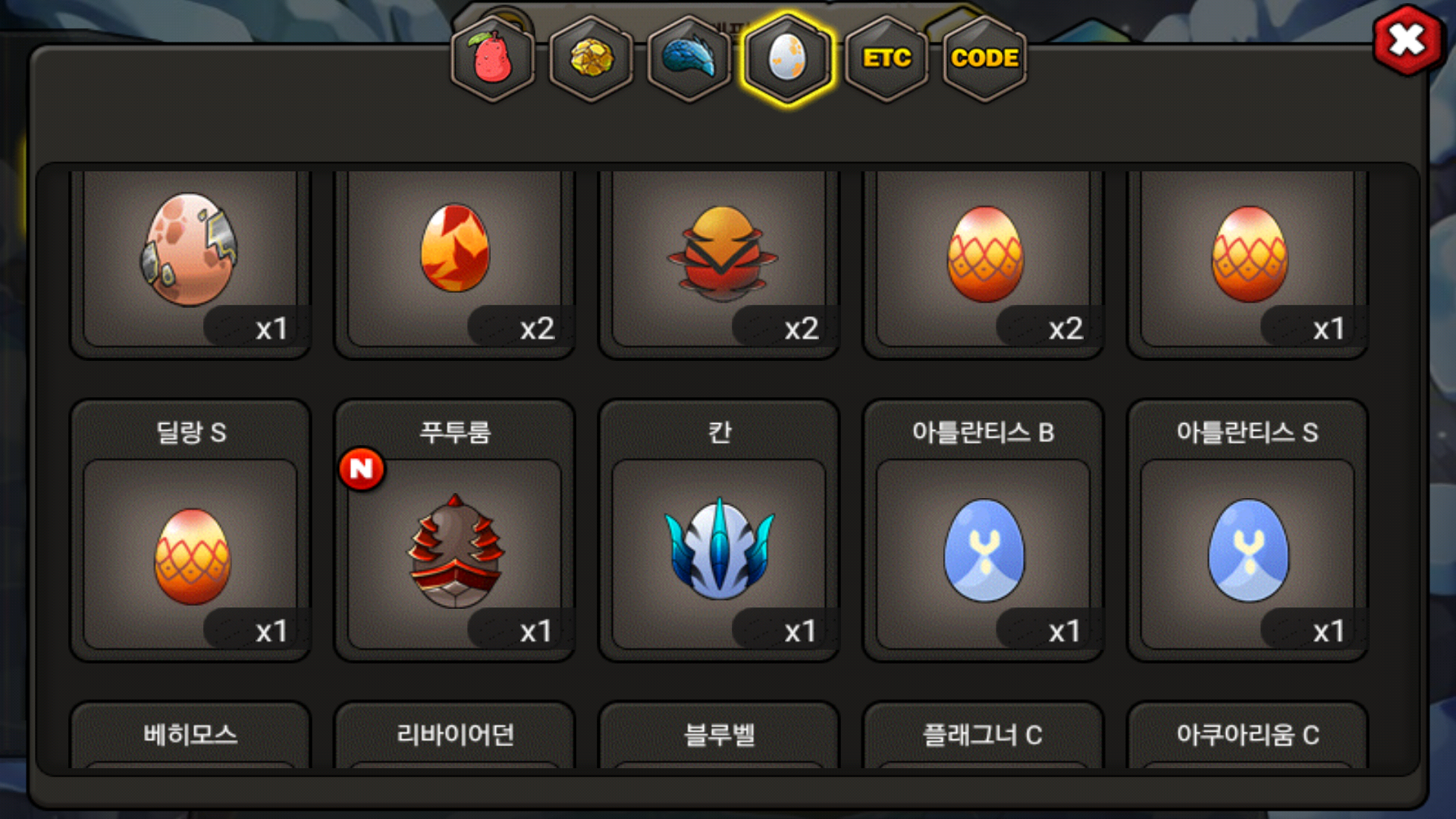1456x819 pixels.
Task: Select the white egg tab
Action: point(788,58)
